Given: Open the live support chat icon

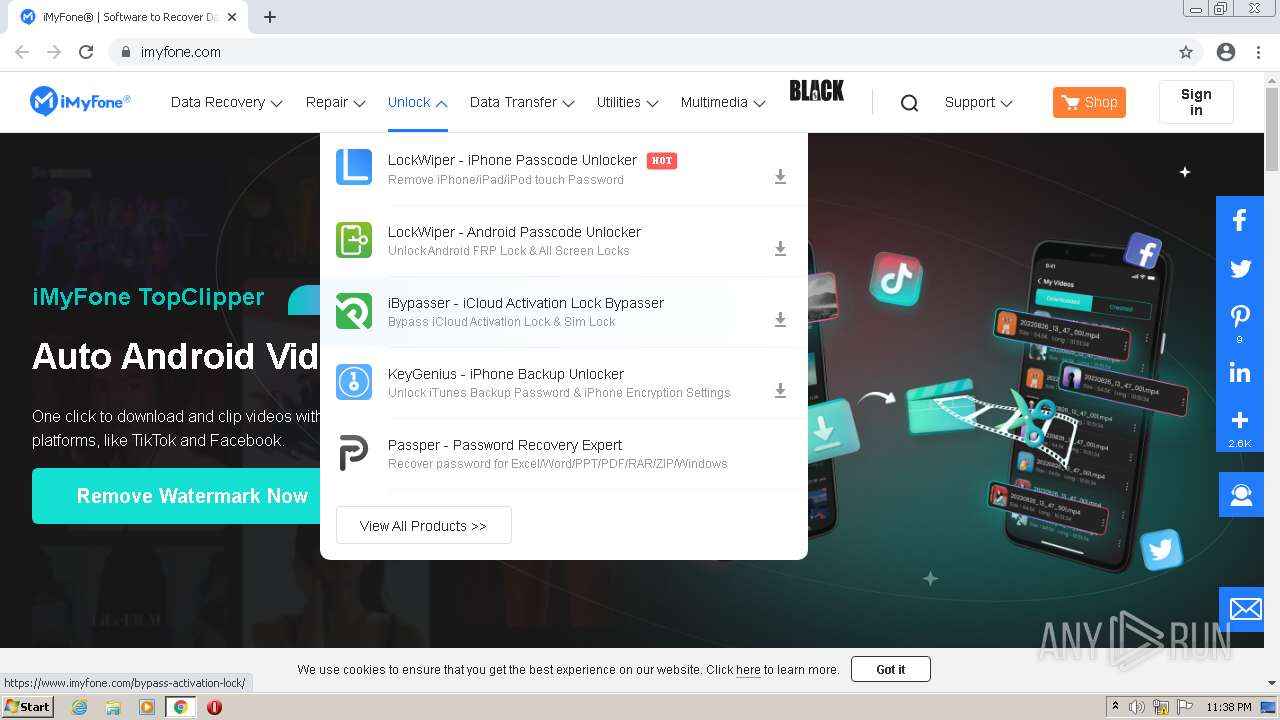Looking at the screenshot, I should click(x=1241, y=495).
